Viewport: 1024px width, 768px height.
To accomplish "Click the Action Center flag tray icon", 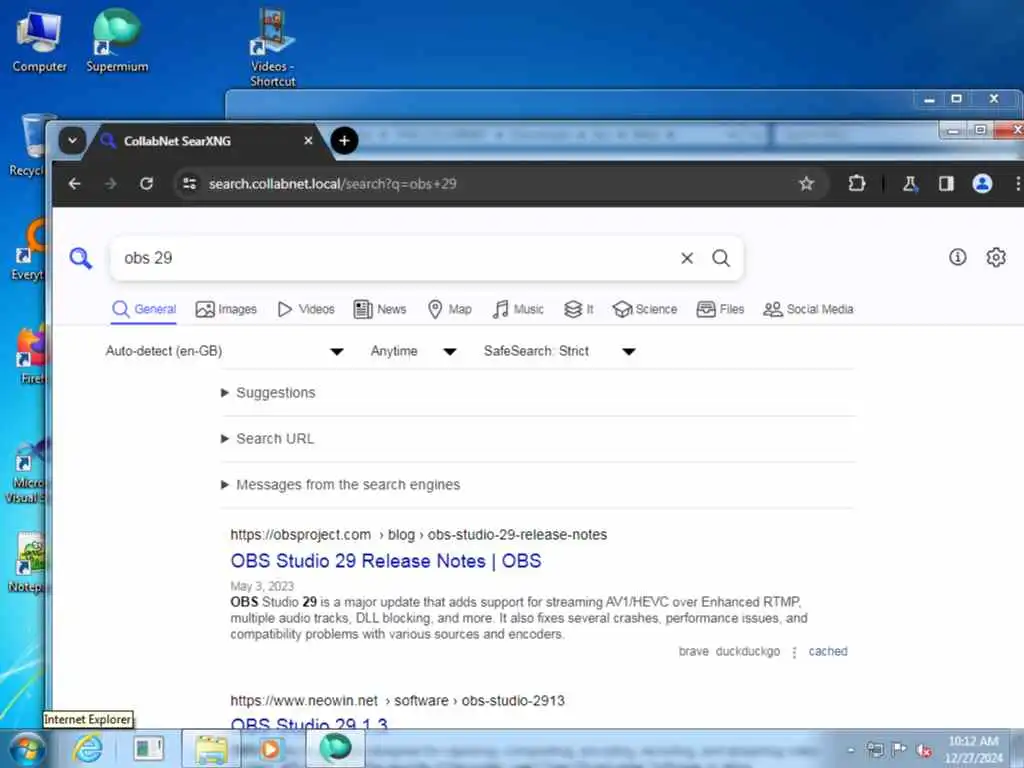I will (899, 749).
